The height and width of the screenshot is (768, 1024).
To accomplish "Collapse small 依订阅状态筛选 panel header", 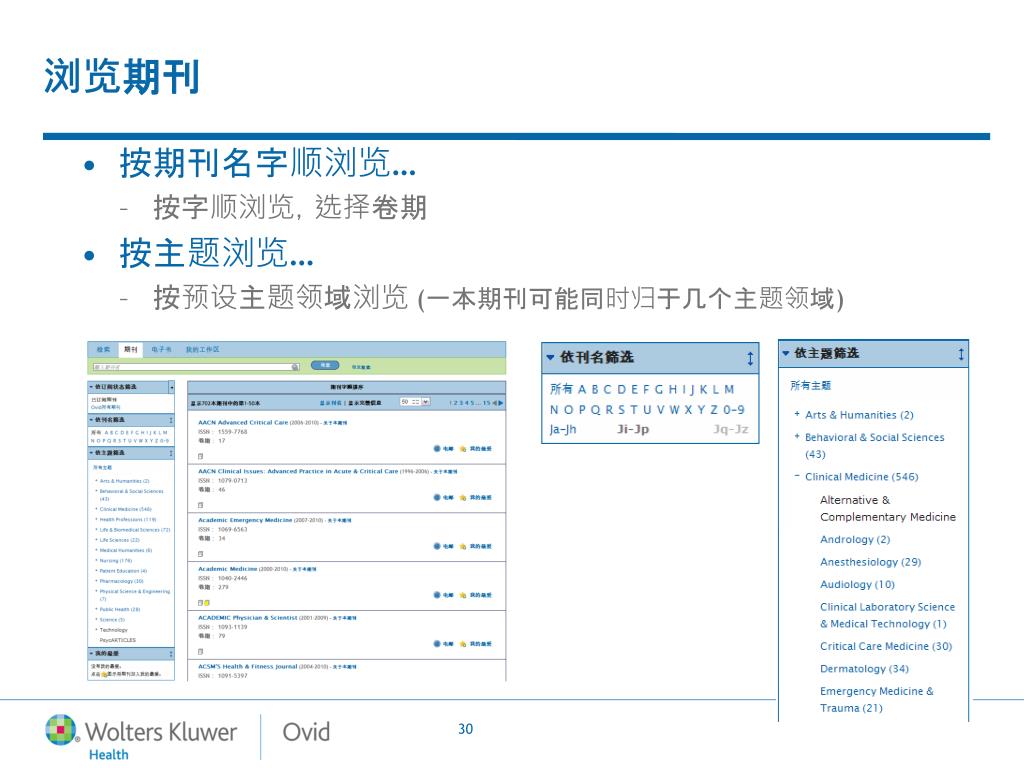I will 131,387.
